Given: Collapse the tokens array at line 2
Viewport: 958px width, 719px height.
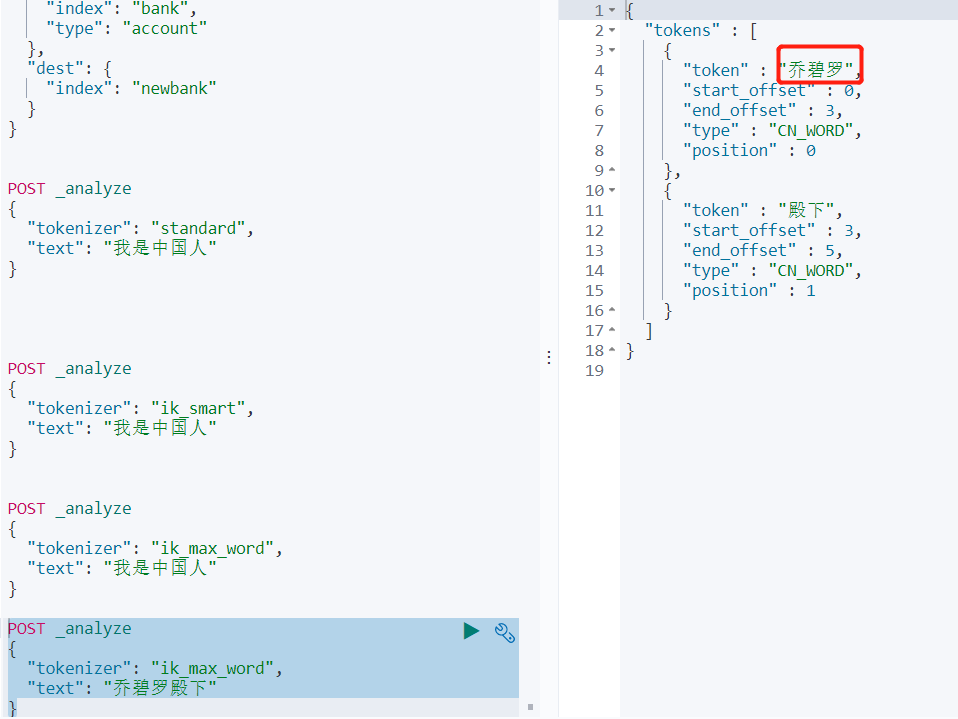Looking at the screenshot, I should (612, 31).
